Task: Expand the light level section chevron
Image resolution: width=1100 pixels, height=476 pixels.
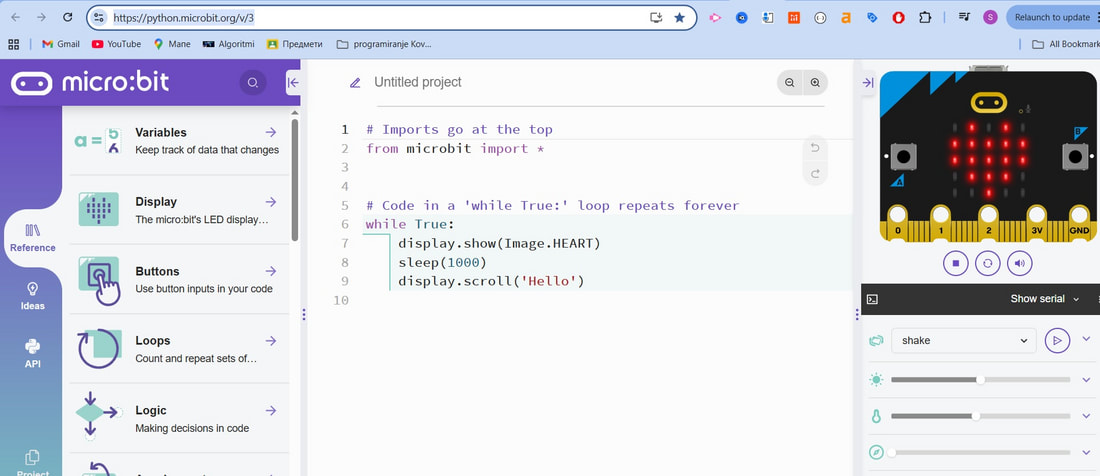Action: [x=1087, y=379]
